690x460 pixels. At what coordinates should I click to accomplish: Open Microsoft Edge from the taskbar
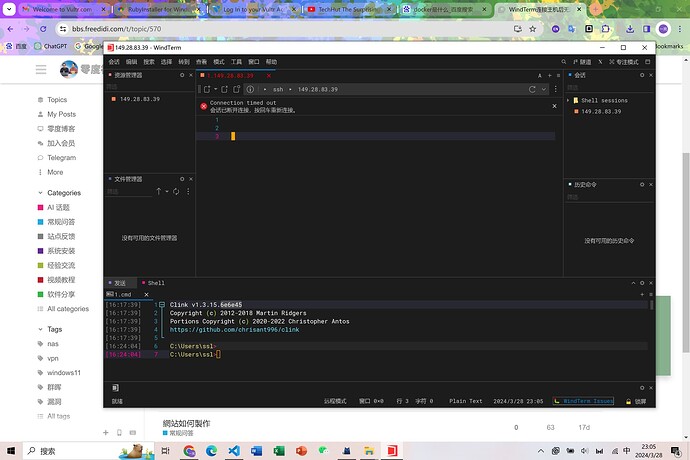(x=212, y=450)
